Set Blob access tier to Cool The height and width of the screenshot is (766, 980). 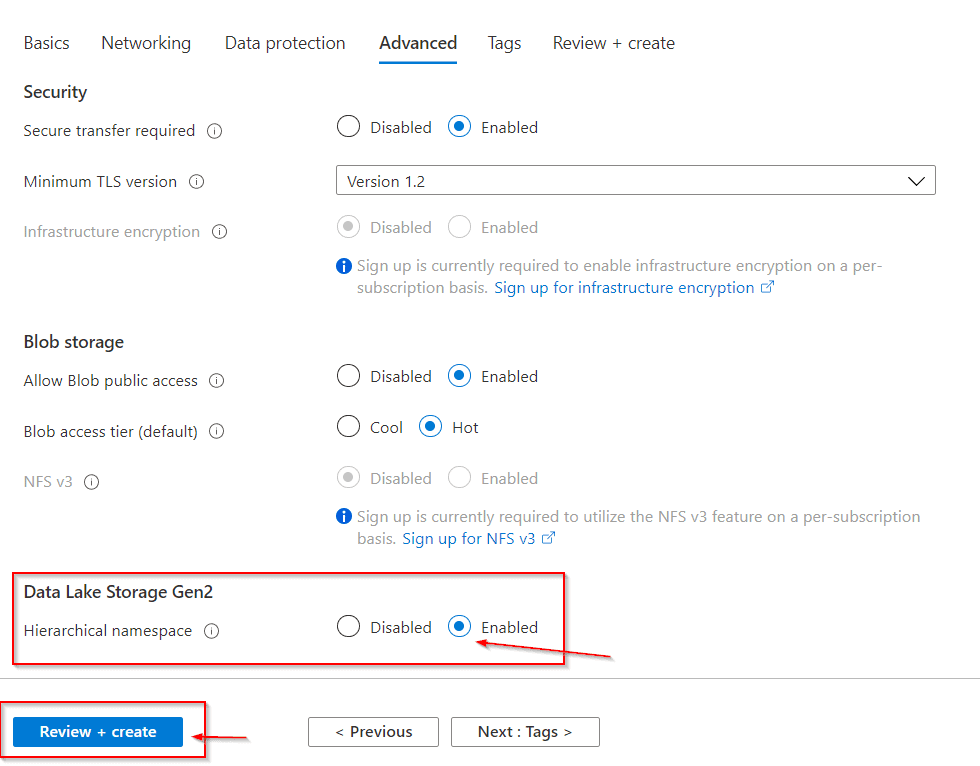[x=348, y=427]
